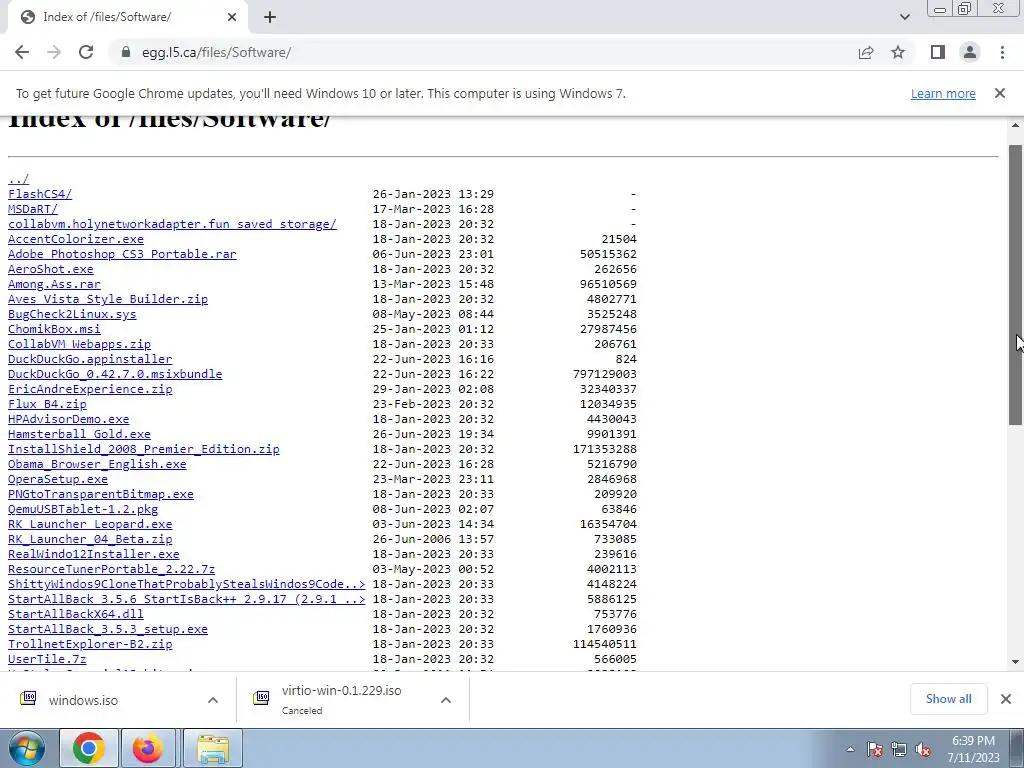Open the Chrome side panel

[938, 52]
